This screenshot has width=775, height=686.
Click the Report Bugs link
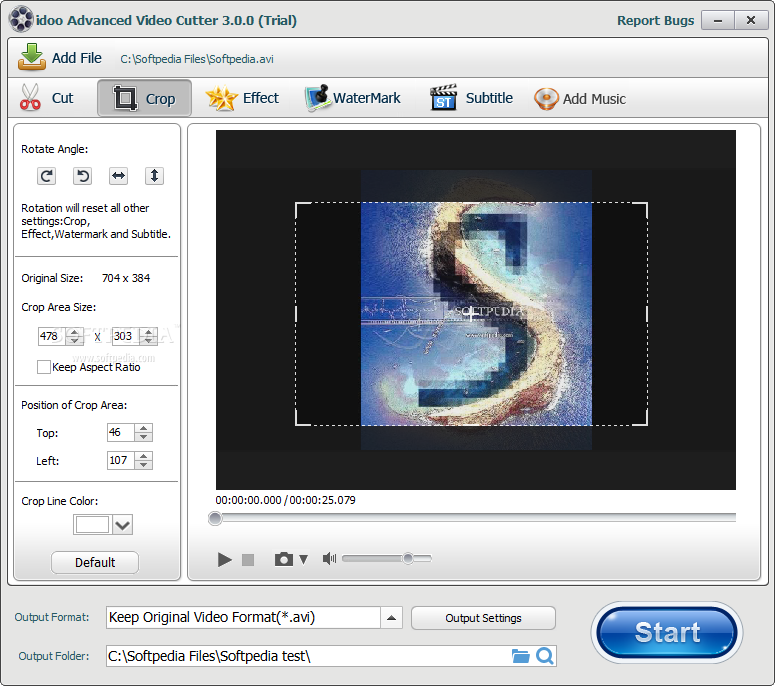pos(655,21)
